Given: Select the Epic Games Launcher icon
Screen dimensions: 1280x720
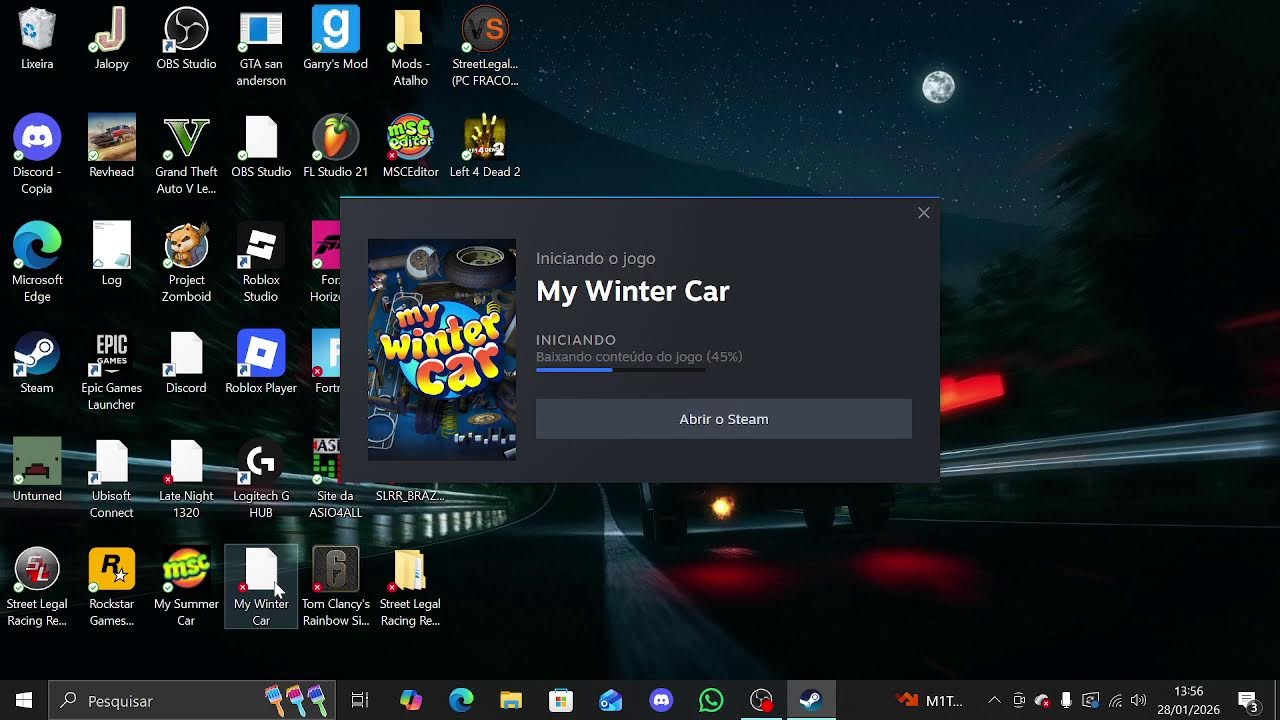Looking at the screenshot, I should [x=111, y=371].
